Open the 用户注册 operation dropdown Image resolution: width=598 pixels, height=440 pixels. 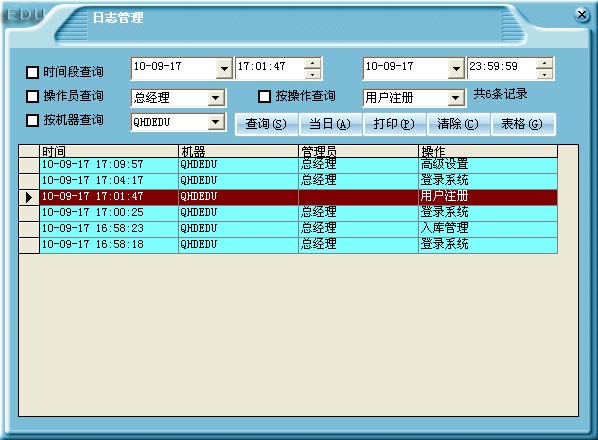point(455,98)
